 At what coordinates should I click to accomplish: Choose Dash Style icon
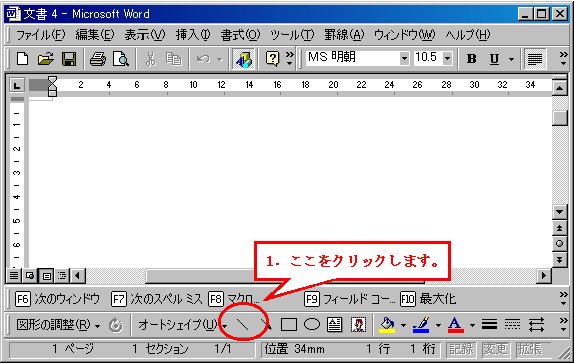512,324
